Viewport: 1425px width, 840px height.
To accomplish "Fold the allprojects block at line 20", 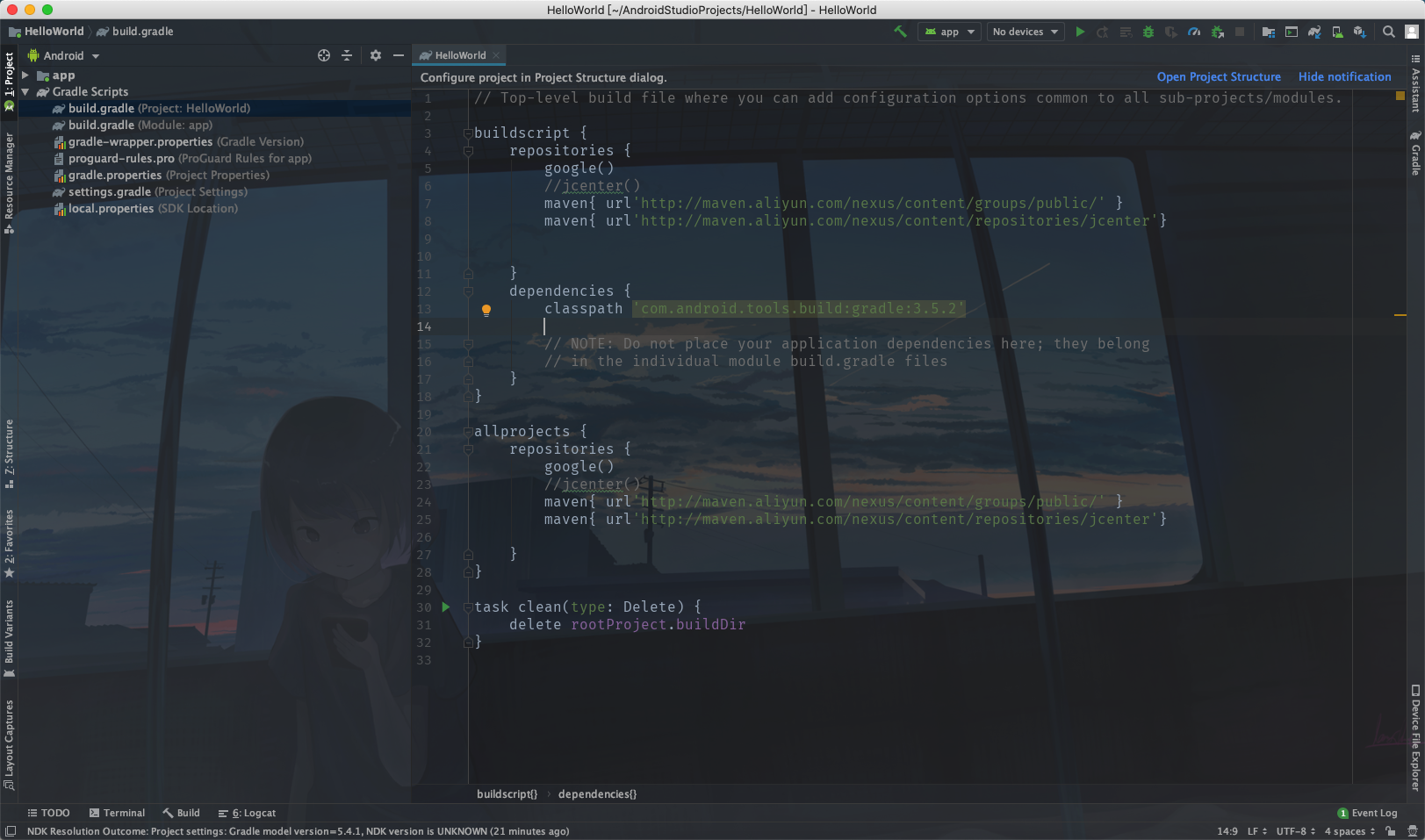I will [x=468, y=432].
